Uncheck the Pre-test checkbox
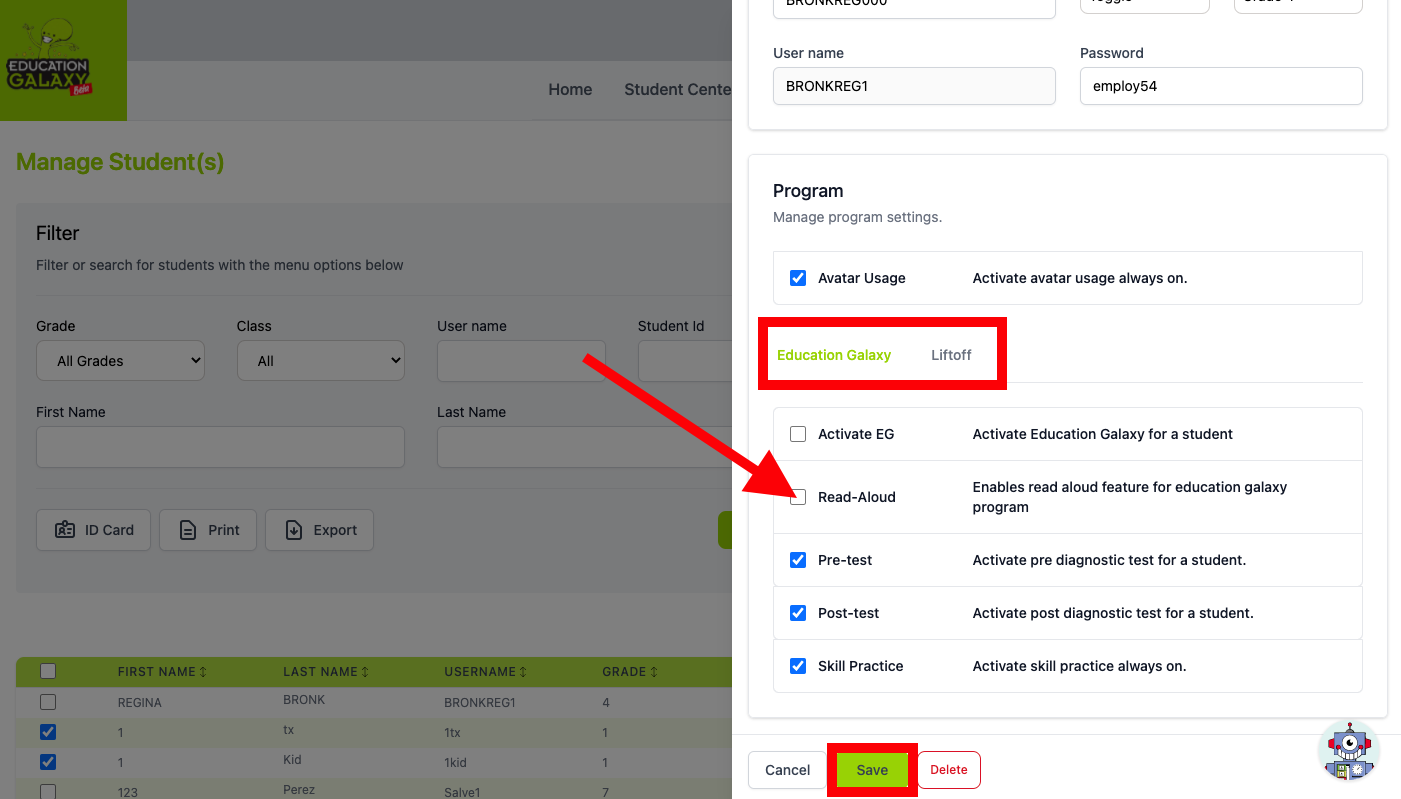Screen dimensions: 1401x799 [798, 560]
